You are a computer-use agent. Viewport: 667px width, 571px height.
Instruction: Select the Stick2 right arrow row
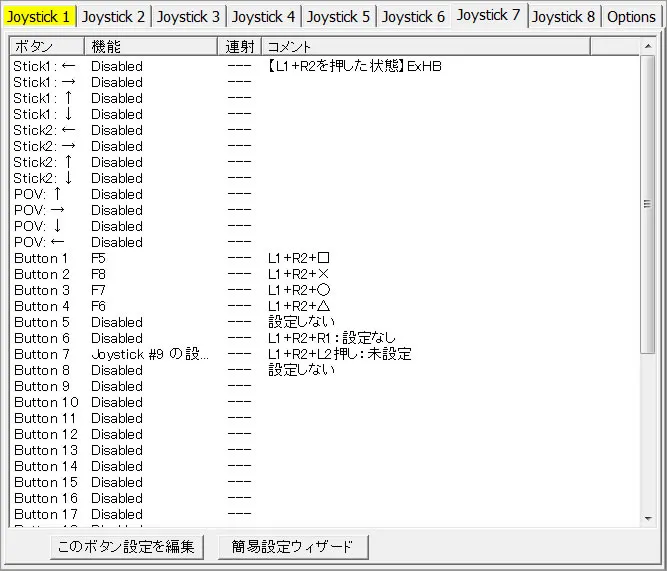[324, 146]
